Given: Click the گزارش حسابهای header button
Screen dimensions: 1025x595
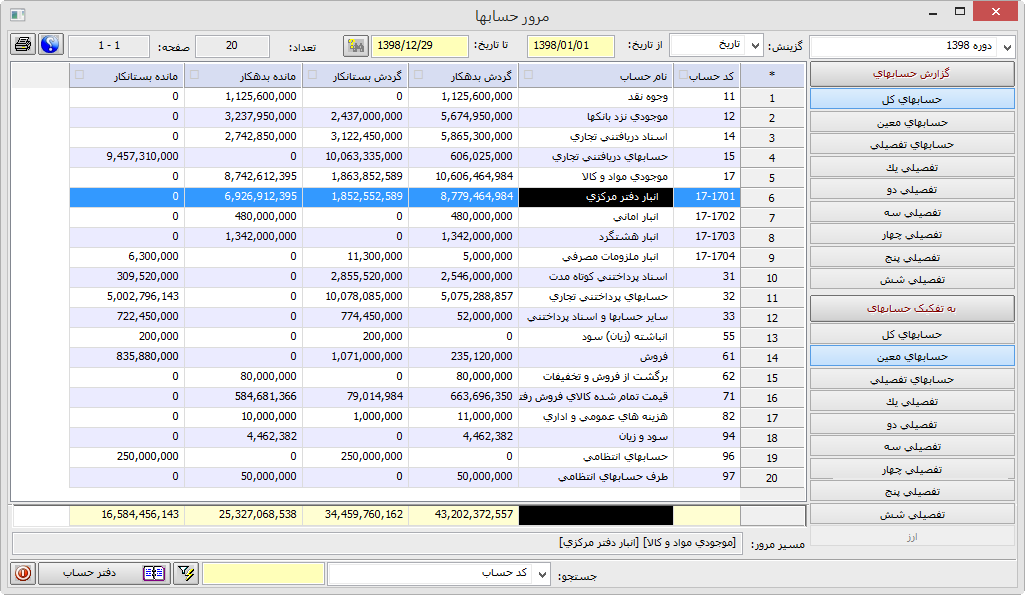Looking at the screenshot, I should (x=911, y=74).
